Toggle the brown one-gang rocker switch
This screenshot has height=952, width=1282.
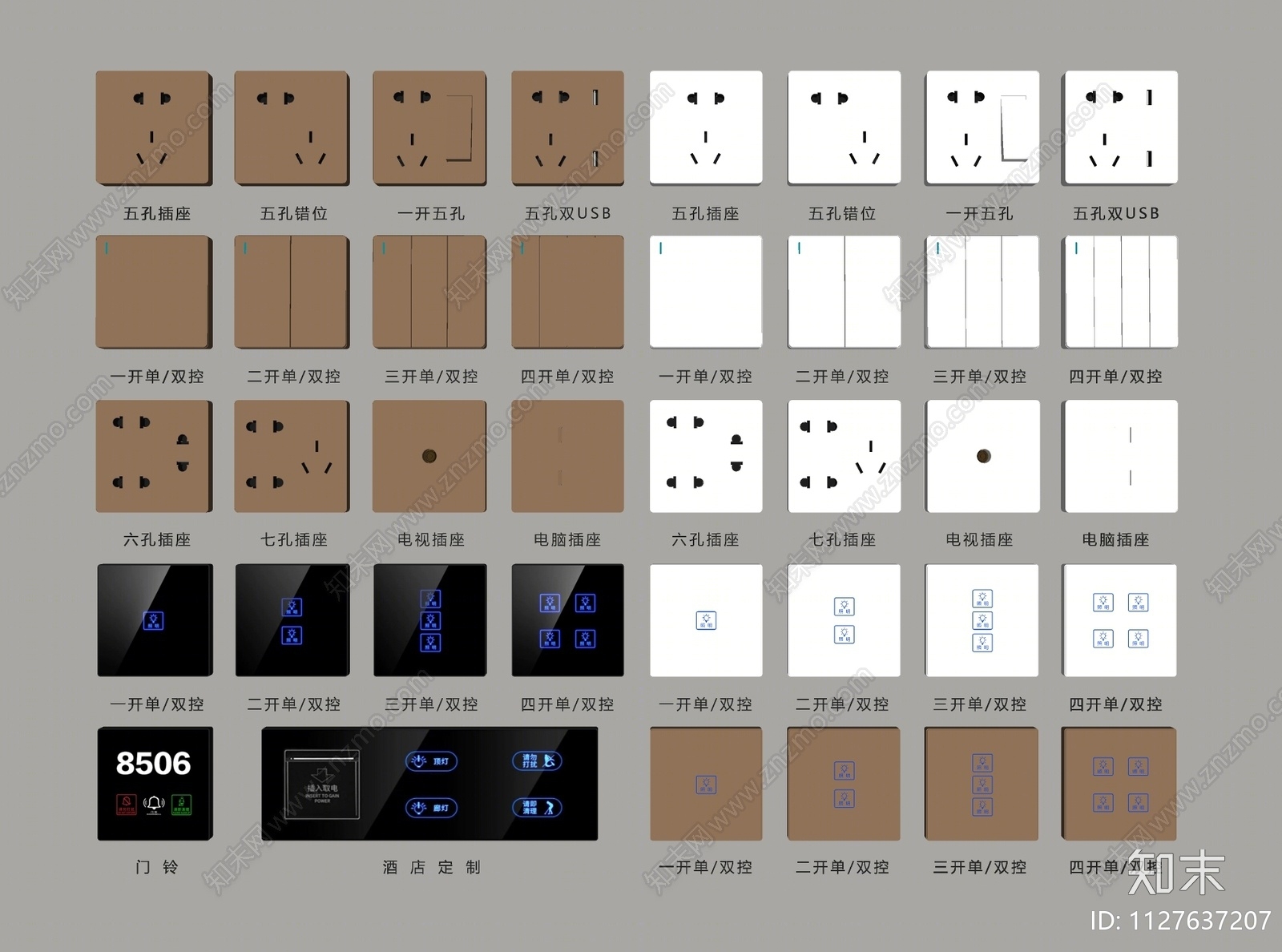154,292
